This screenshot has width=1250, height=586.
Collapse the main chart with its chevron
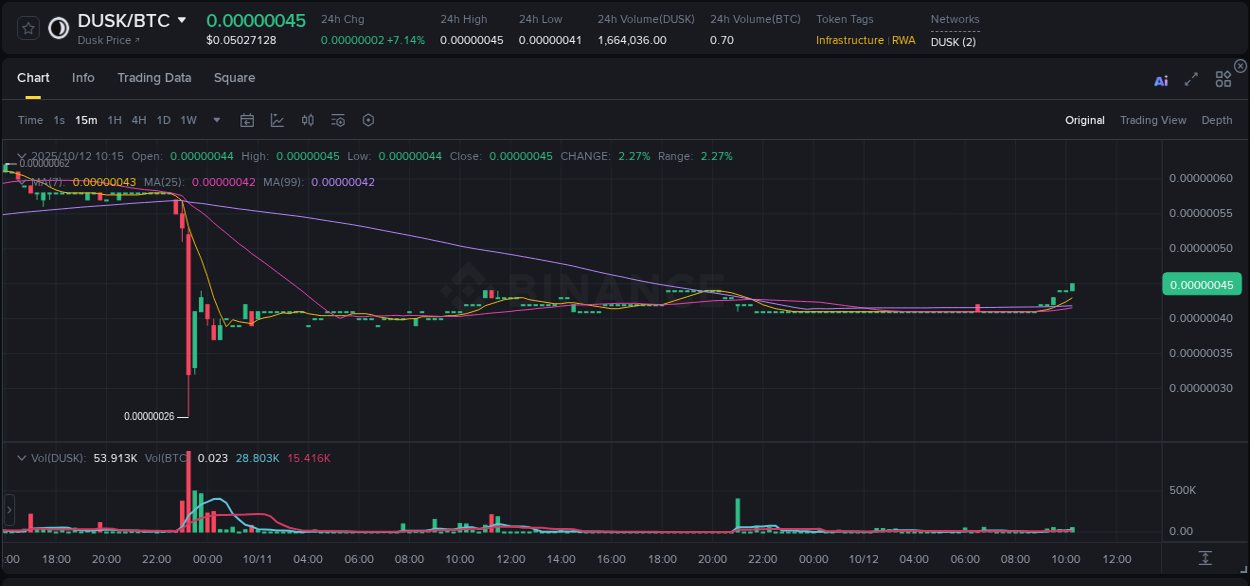click(x=20, y=157)
